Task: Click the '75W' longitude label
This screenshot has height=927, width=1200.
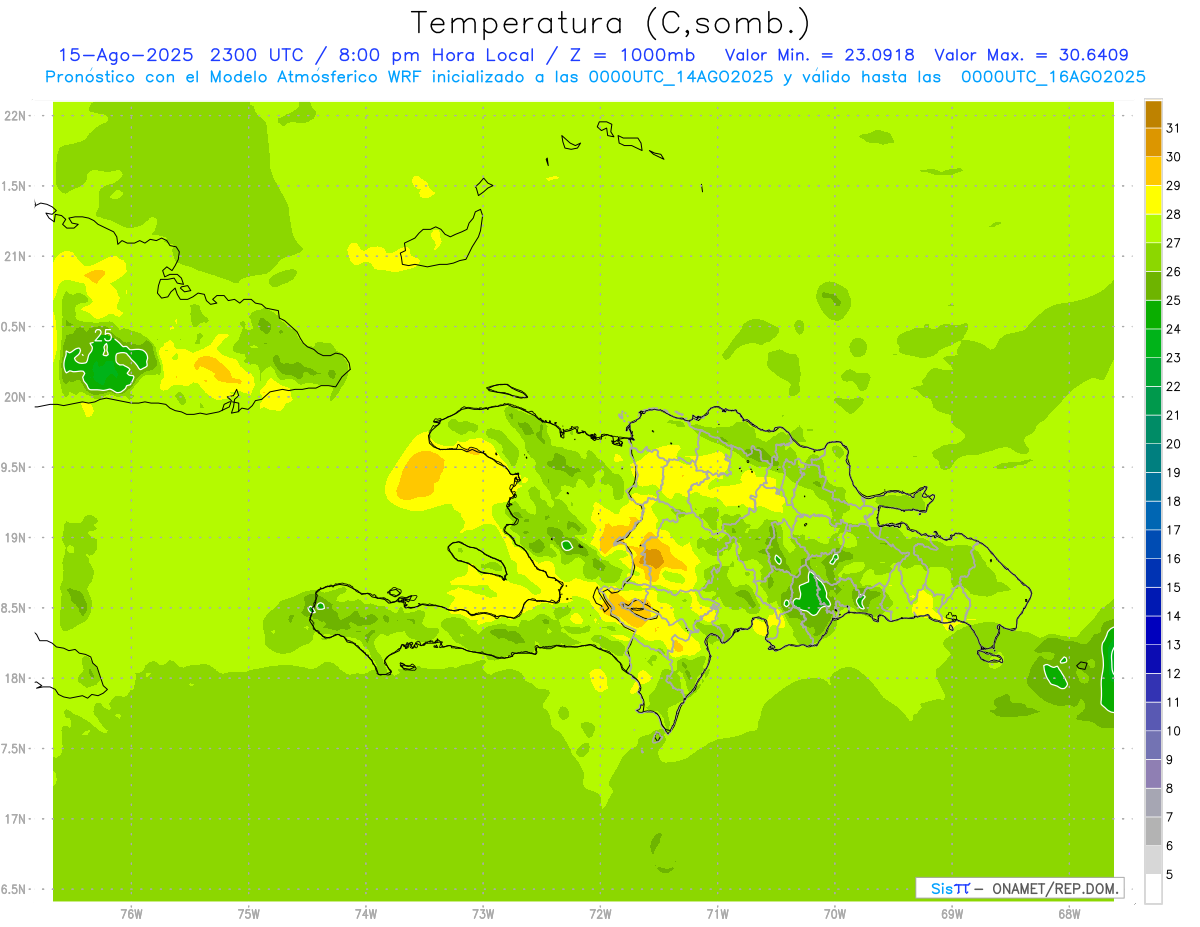Action: tap(249, 914)
